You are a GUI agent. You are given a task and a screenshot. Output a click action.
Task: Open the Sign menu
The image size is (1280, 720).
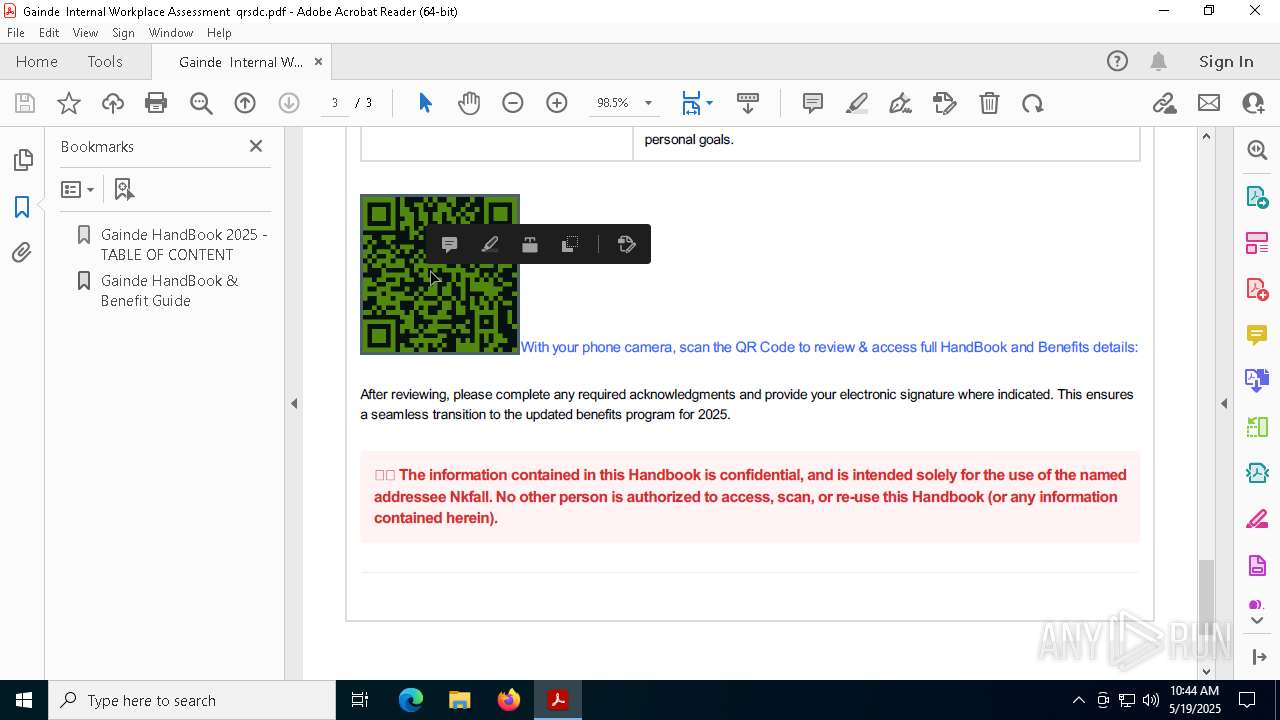123,32
